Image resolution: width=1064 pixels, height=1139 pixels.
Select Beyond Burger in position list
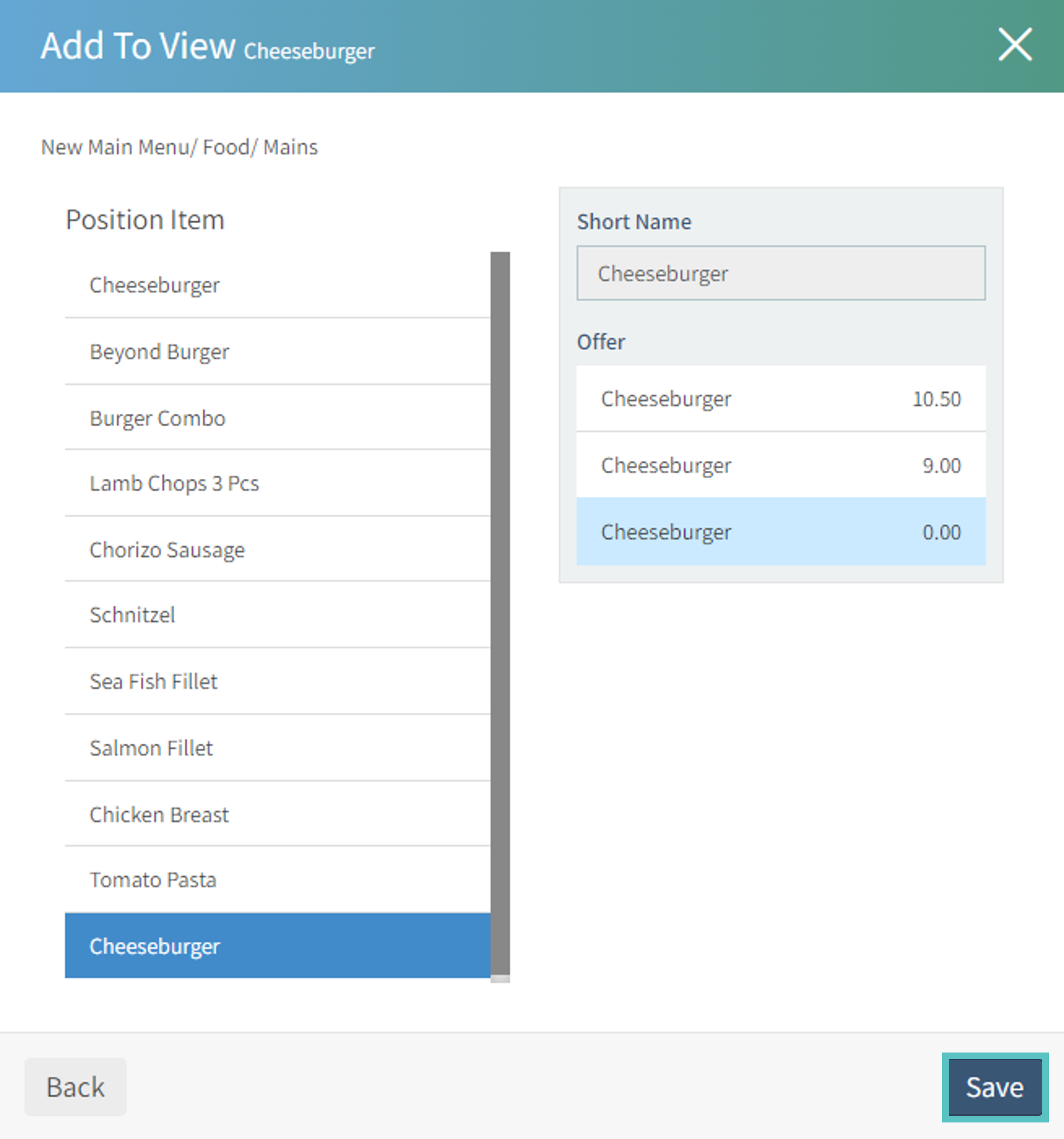(277, 351)
